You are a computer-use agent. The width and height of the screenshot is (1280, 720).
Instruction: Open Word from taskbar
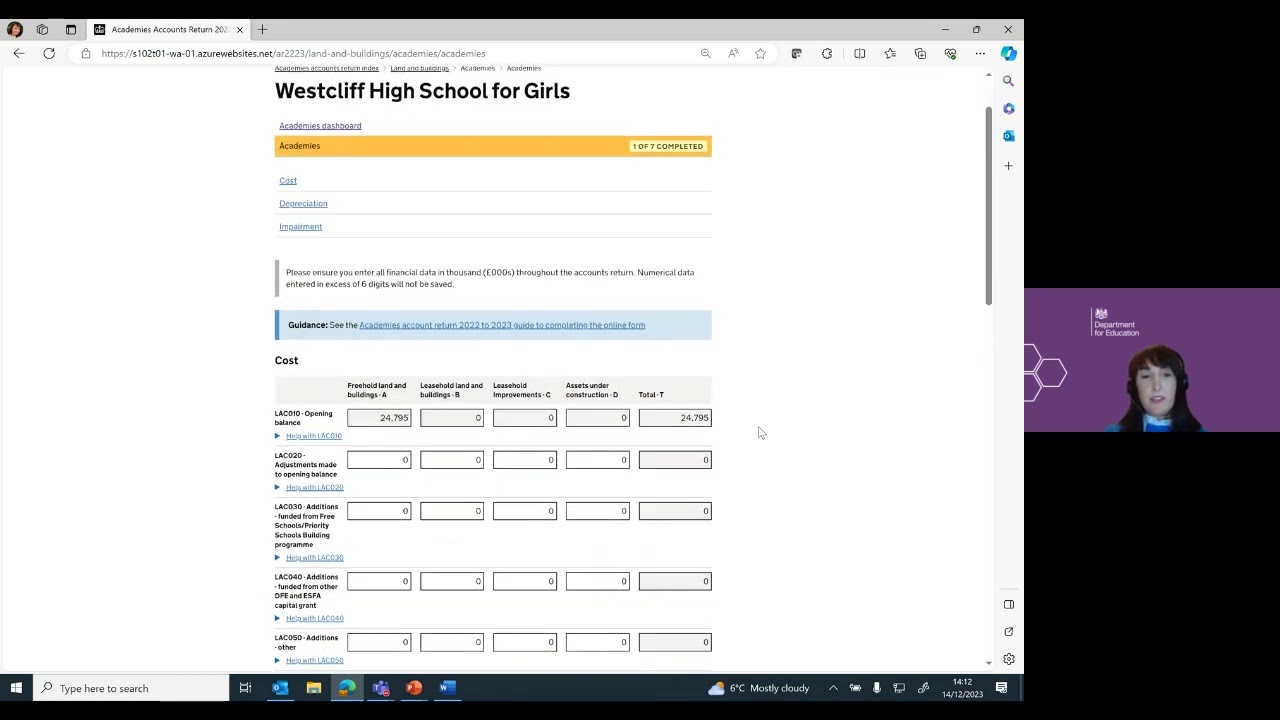click(447, 688)
